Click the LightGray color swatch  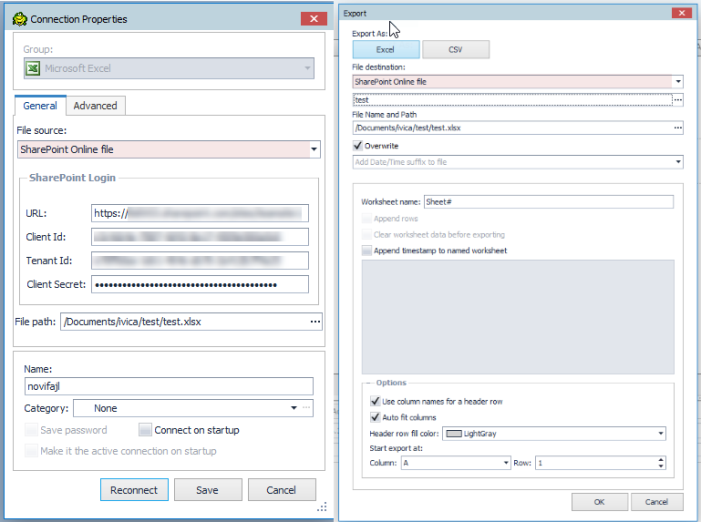pos(454,434)
